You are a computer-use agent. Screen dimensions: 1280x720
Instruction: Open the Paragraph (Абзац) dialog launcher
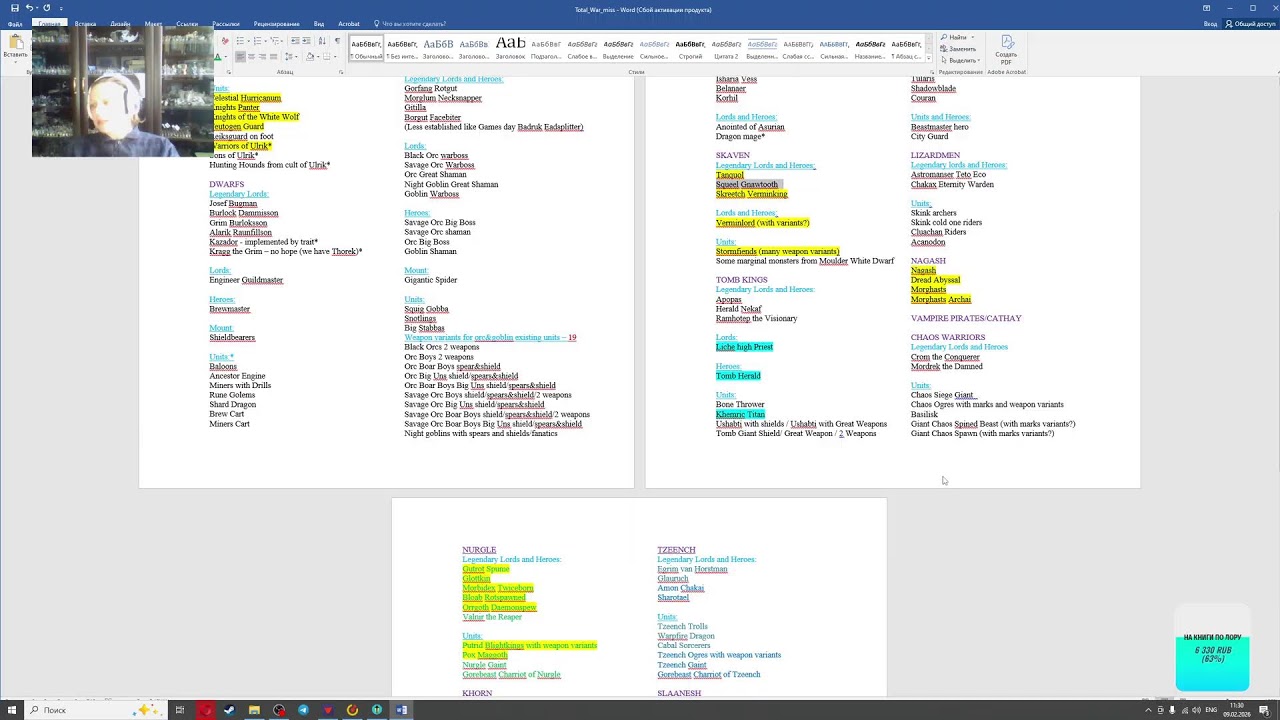tap(341, 72)
